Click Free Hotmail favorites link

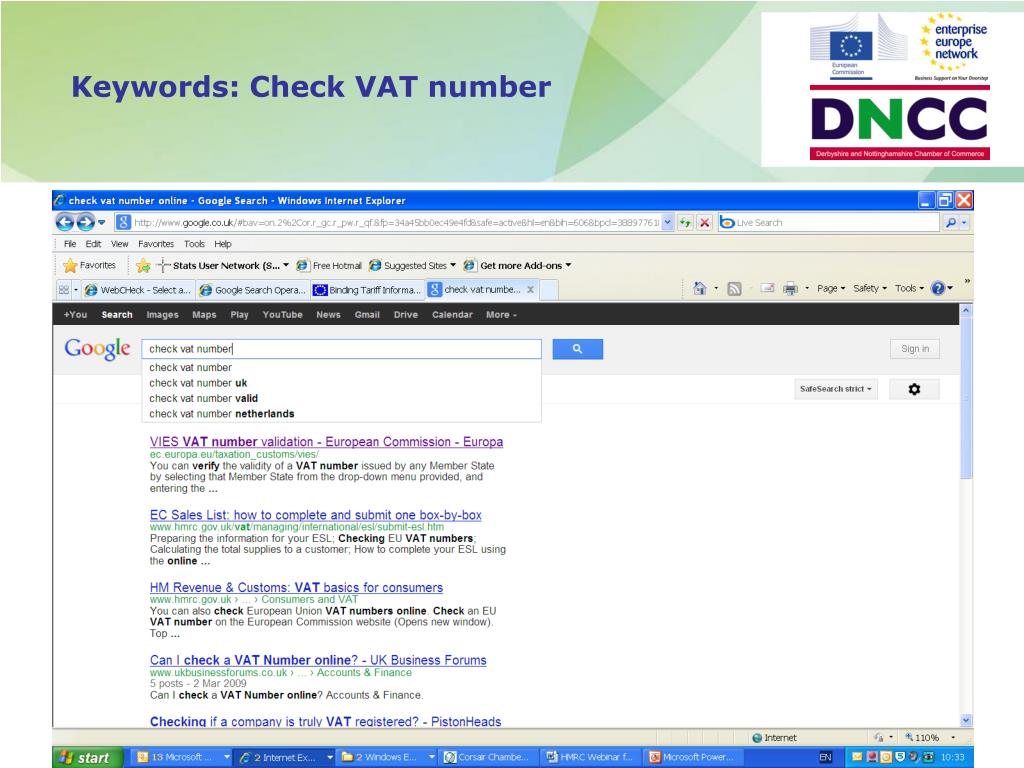(x=329, y=265)
